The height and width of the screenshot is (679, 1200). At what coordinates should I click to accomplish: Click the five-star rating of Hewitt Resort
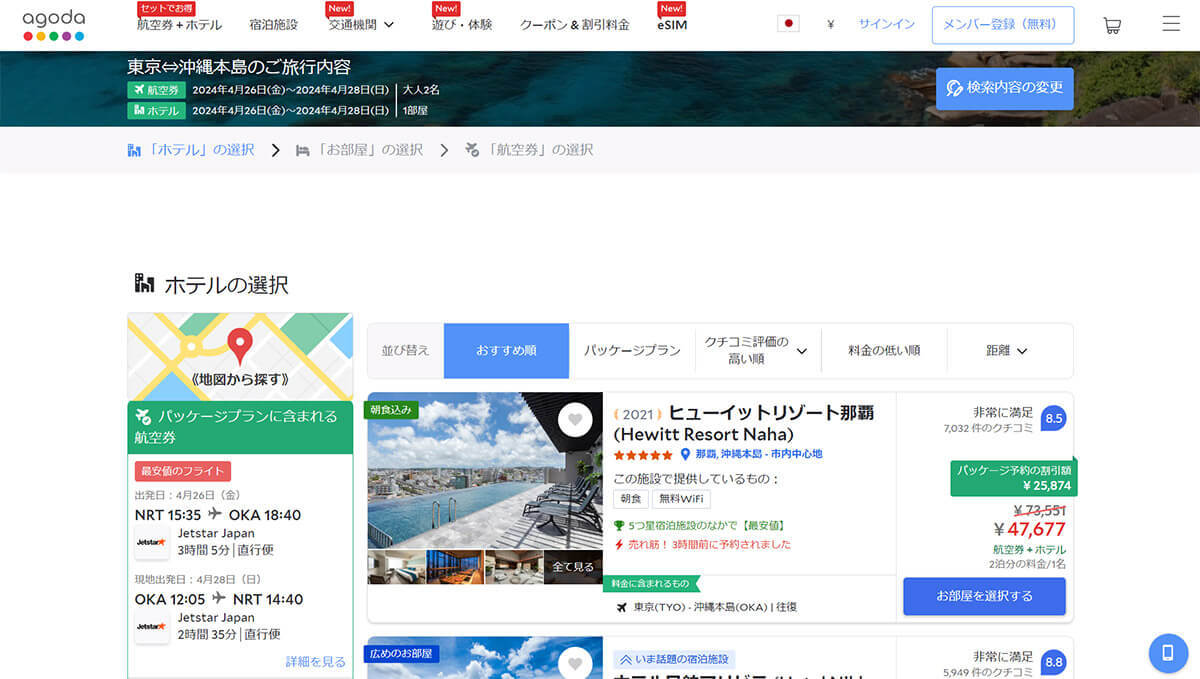click(643, 454)
